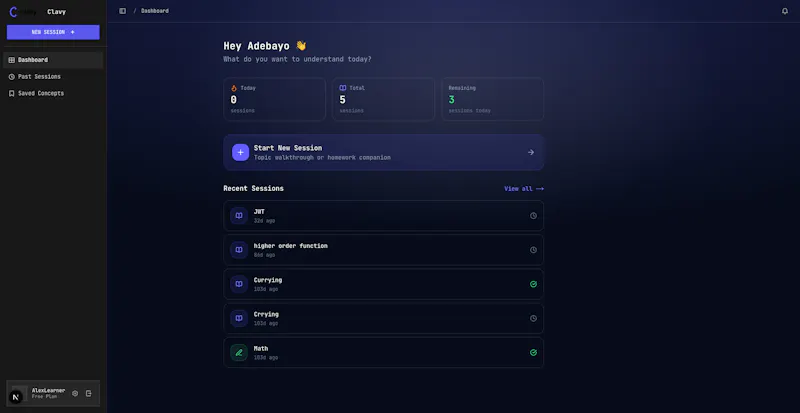Open the JWT session title
The image size is (800, 413).
coord(259,211)
